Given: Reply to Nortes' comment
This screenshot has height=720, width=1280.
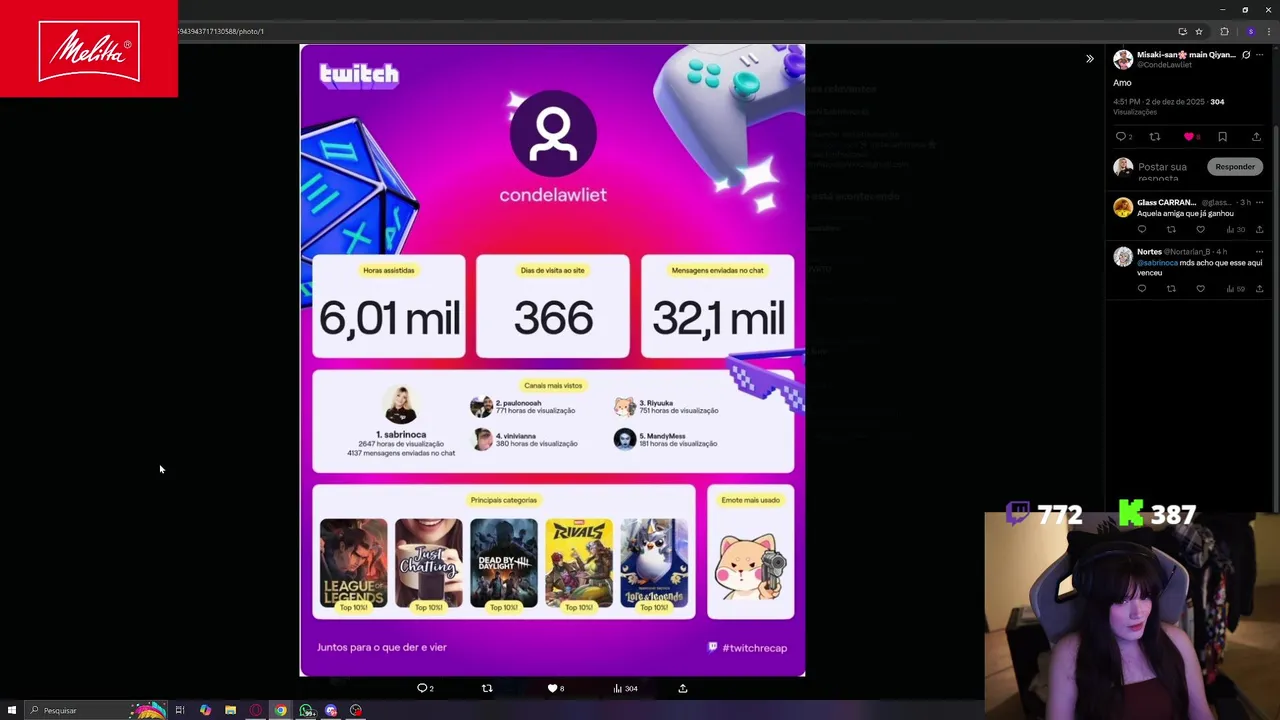Looking at the screenshot, I should tap(1142, 289).
